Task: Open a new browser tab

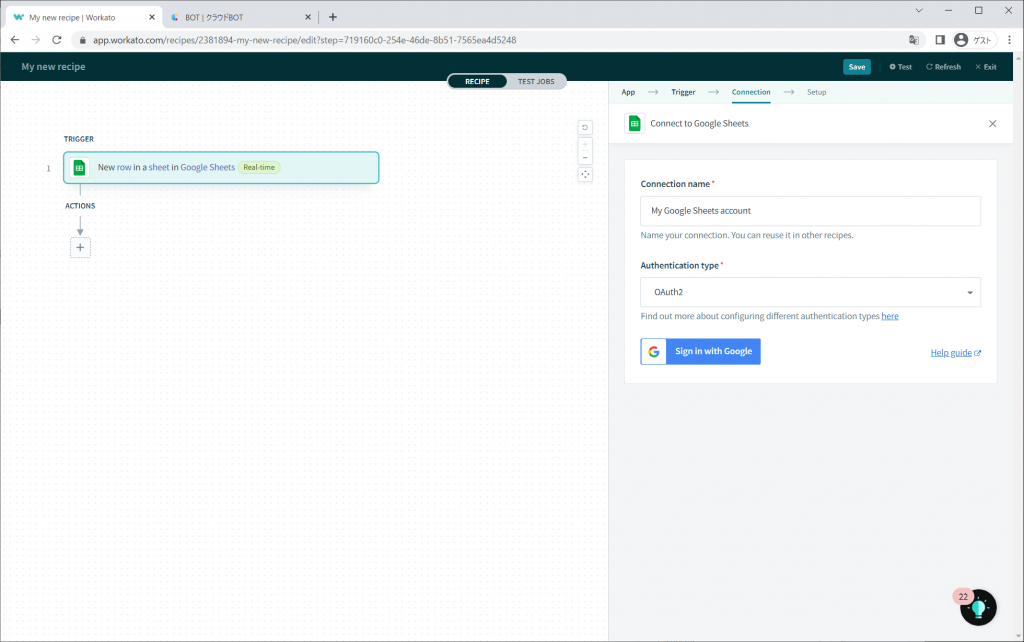Action: [x=332, y=17]
